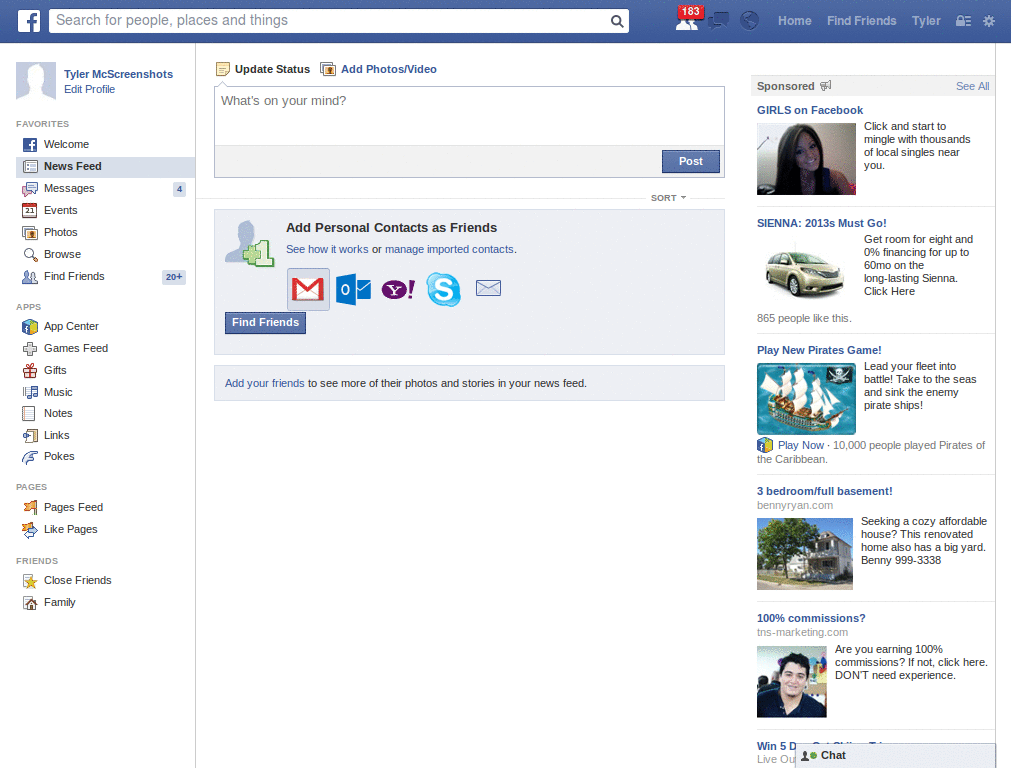Open the Edit Profile link
The height and width of the screenshot is (768, 1024).
point(89,89)
